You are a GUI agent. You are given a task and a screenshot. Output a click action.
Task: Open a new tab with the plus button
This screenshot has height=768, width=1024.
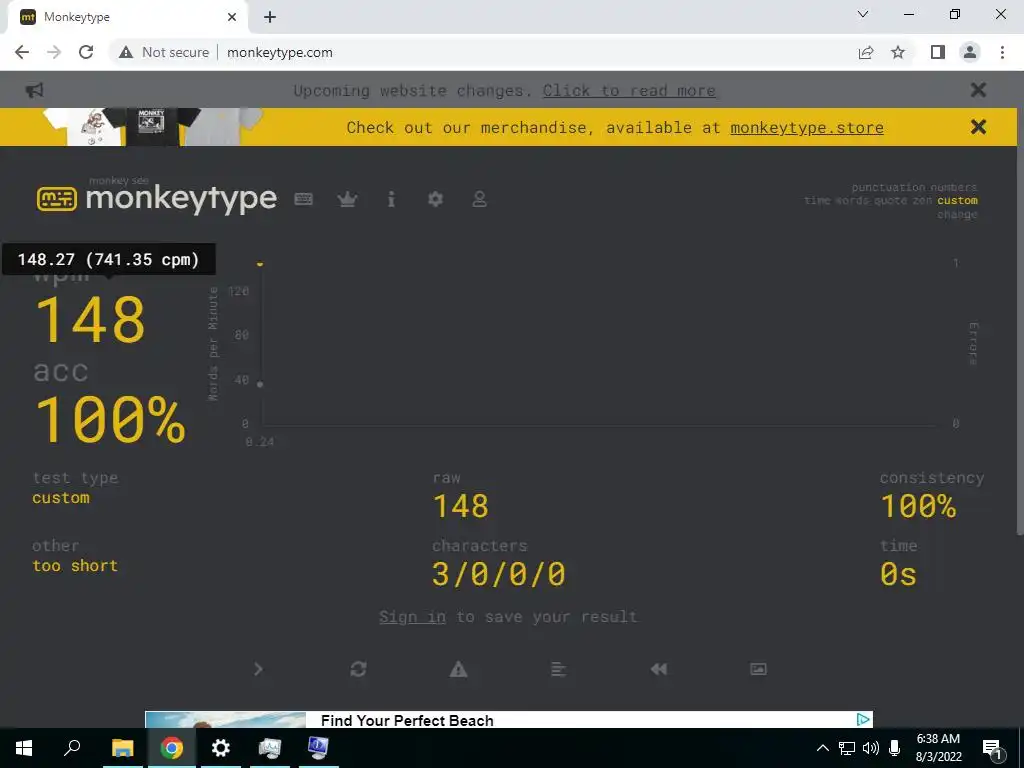[270, 17]
